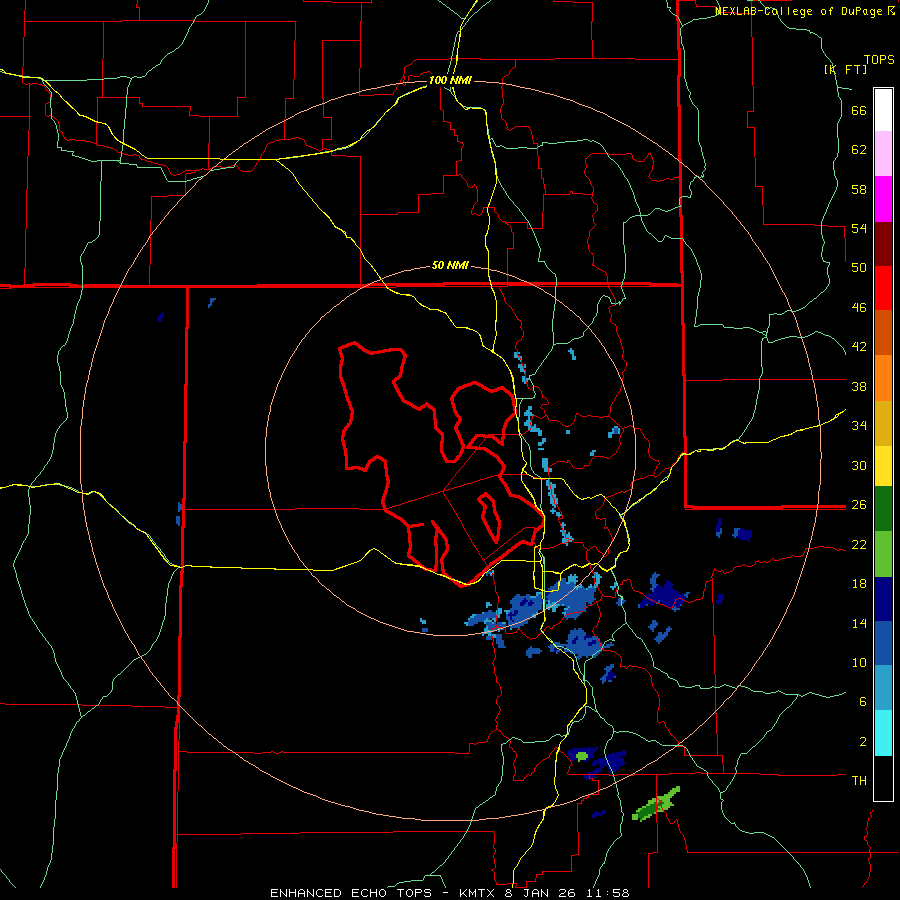Screen dimensions: 900x900
Task: Click the 22 legend value
Action: pos(859,545)
